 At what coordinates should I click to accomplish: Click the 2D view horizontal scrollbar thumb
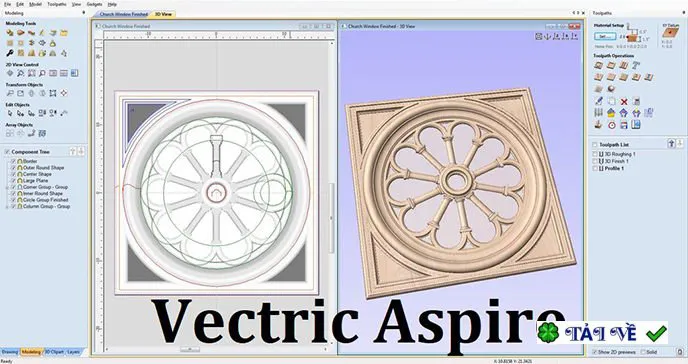pos(190,350)
